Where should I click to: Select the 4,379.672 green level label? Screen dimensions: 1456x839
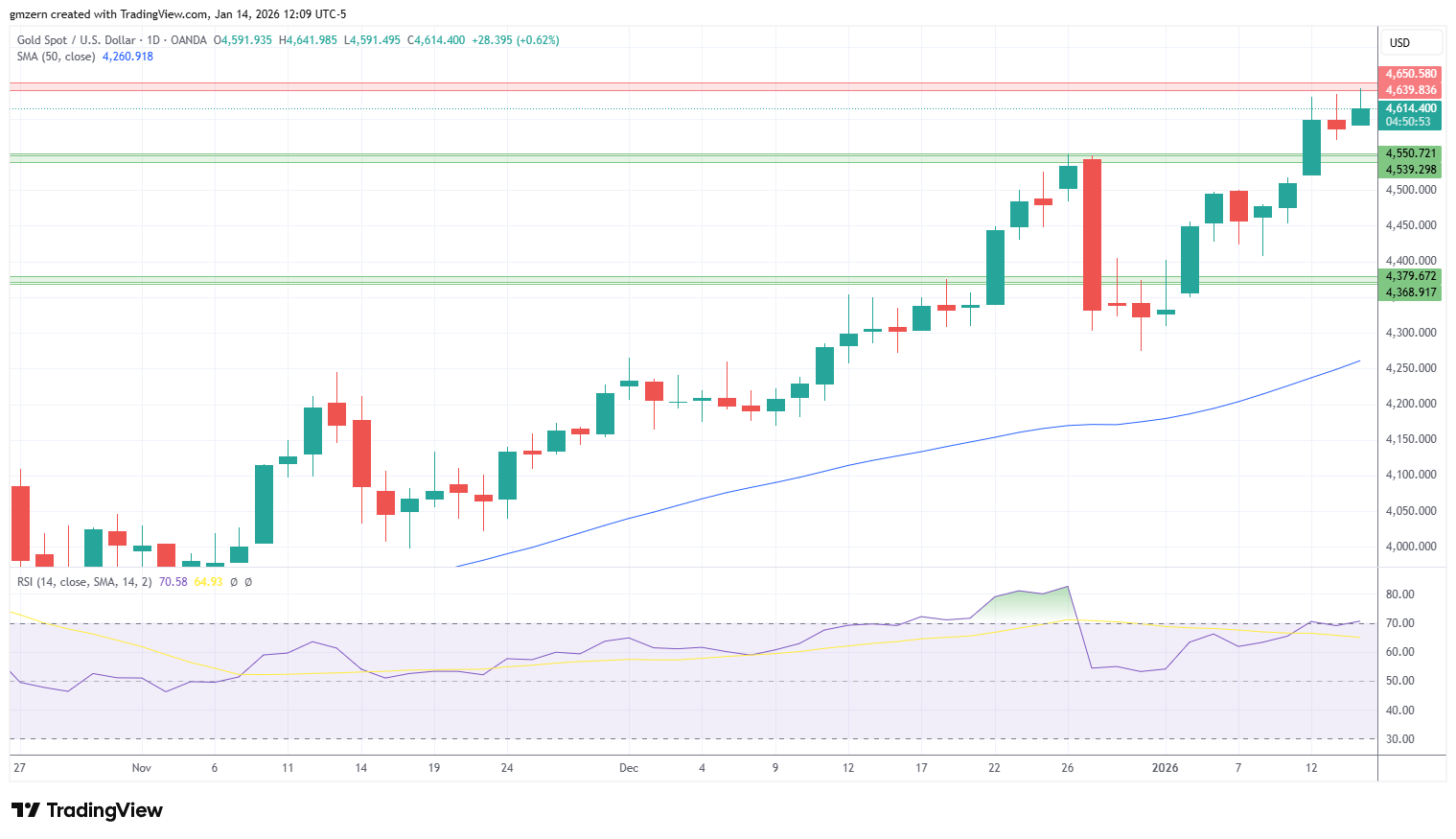pos(1410,276)
